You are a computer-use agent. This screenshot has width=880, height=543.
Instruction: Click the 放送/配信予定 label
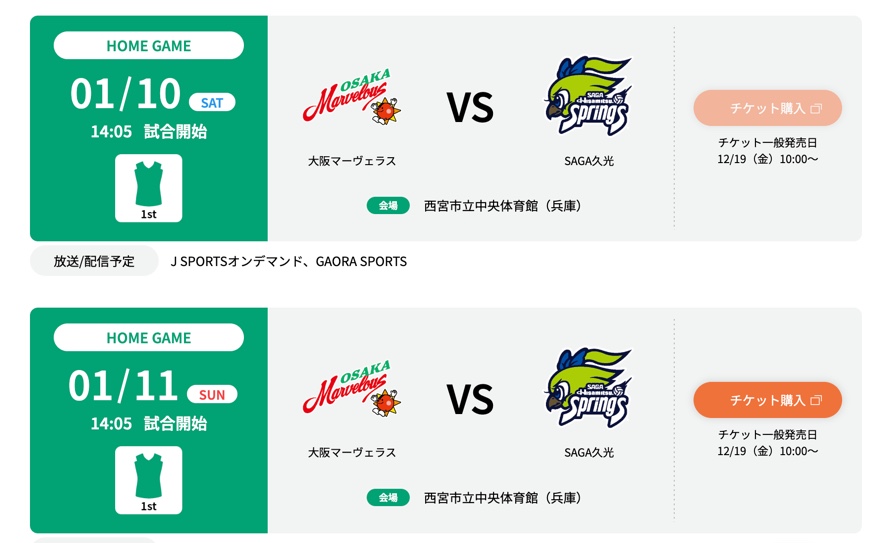coord(94,261)
